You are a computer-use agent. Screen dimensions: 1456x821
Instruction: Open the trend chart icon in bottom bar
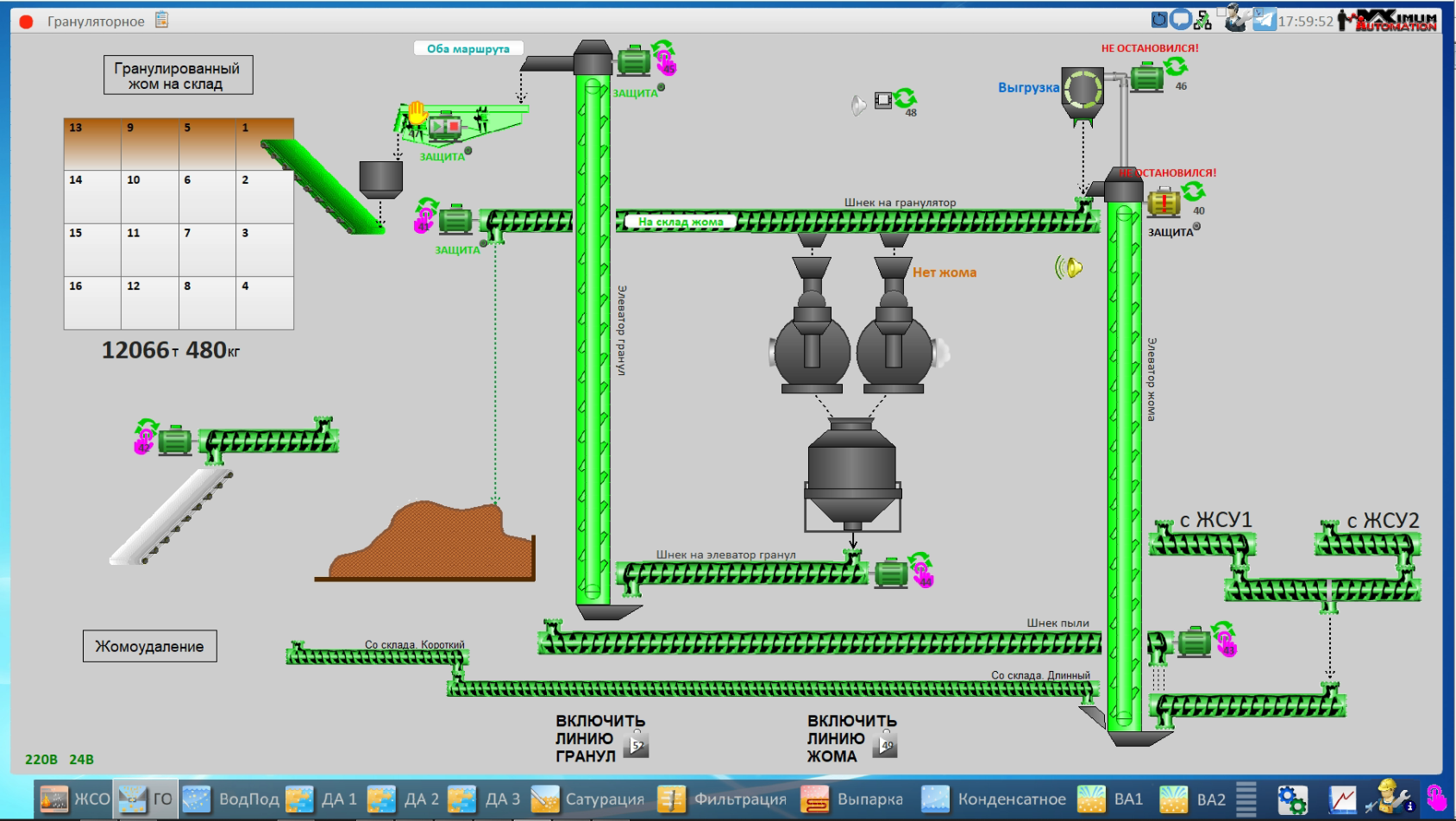[1342, 799]
